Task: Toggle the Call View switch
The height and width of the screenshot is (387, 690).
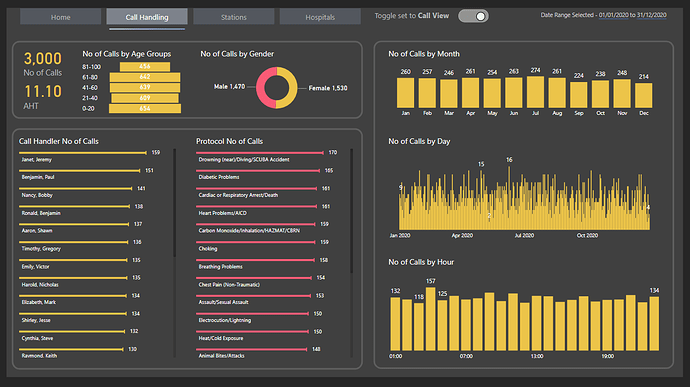Action: pyautogui.click(x=473, y=16)
